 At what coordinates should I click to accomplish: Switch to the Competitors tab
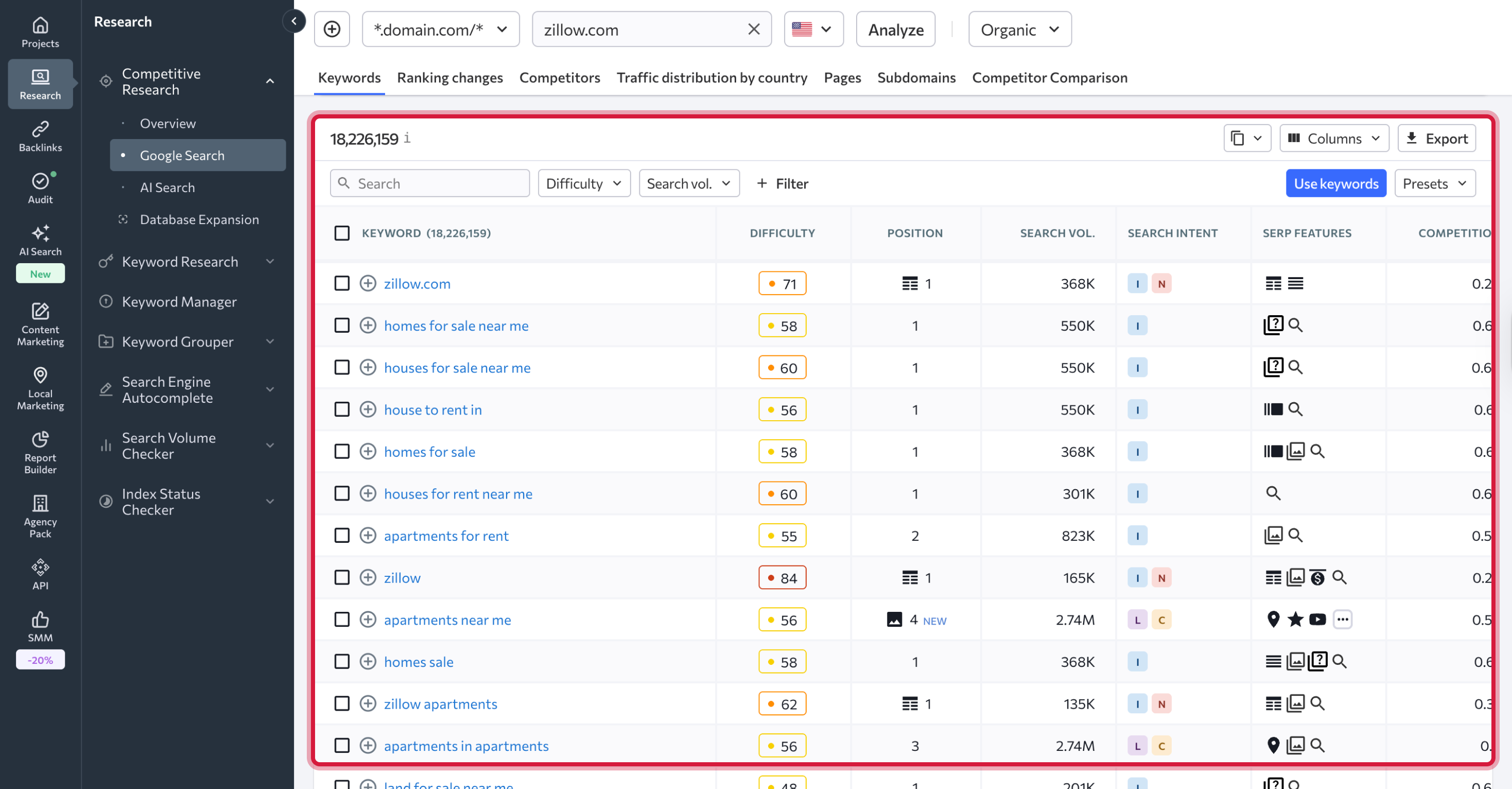(560, 77)
